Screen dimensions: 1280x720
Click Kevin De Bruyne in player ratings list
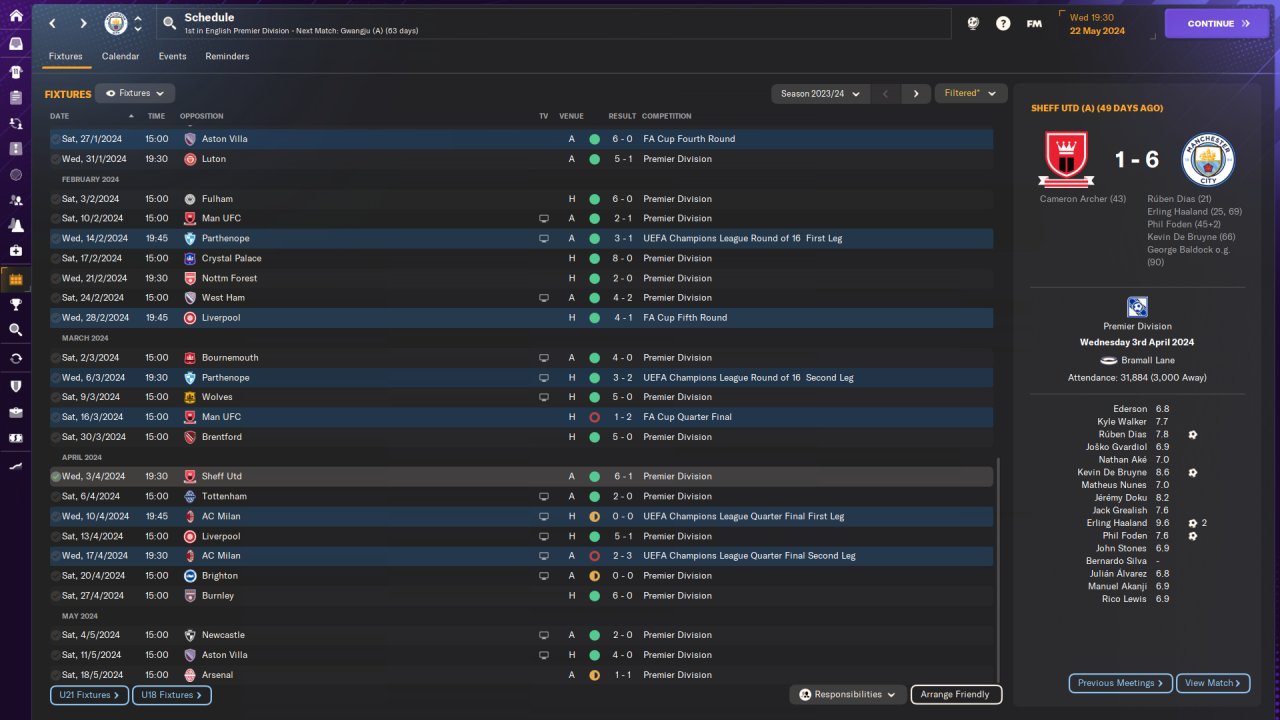click(x=1112, y=472)
